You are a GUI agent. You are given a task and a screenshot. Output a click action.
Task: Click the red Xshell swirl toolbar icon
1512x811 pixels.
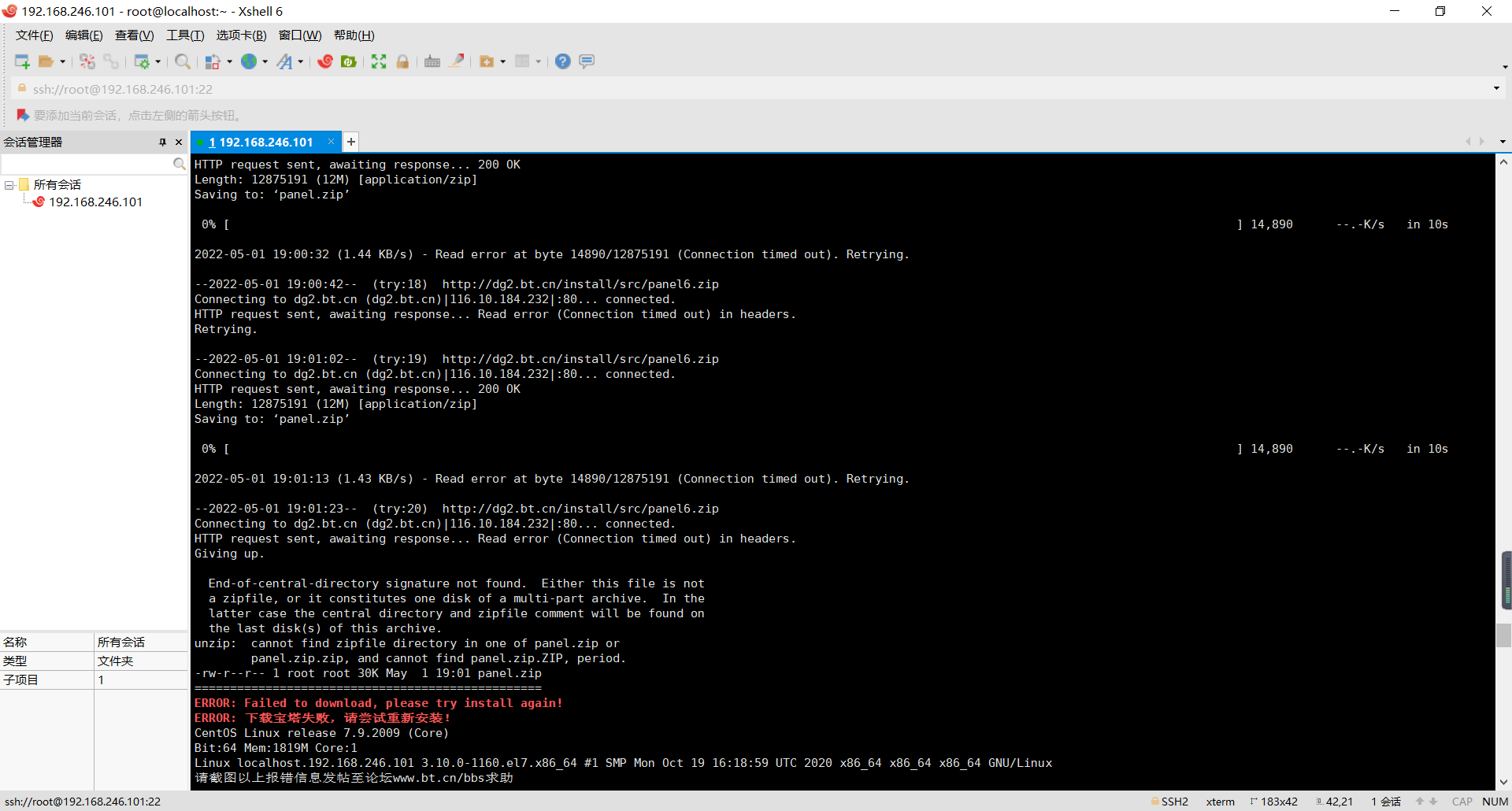[x=325, y=61]
